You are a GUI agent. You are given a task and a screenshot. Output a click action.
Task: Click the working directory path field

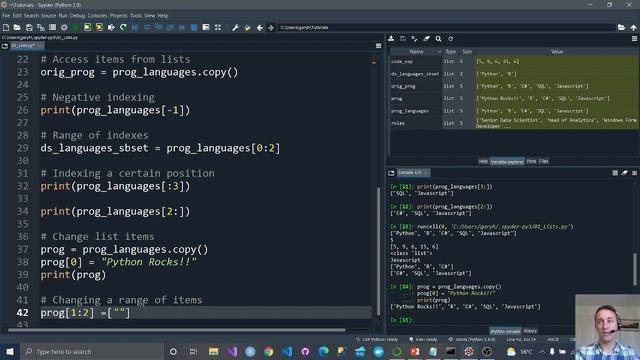446,27
